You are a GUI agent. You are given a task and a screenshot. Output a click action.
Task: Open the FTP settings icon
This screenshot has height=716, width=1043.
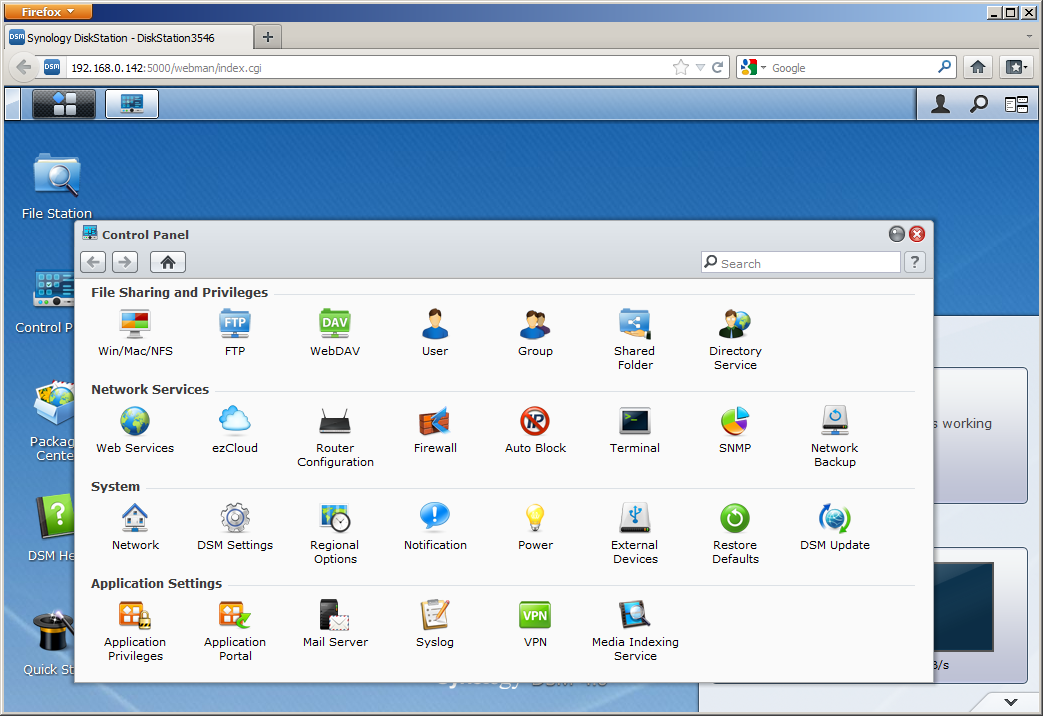click(x=235, y=333)
